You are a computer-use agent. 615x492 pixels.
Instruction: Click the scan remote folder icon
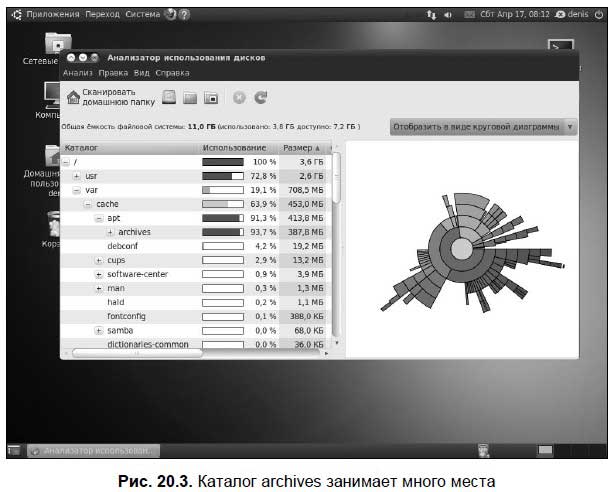point(211,98)
